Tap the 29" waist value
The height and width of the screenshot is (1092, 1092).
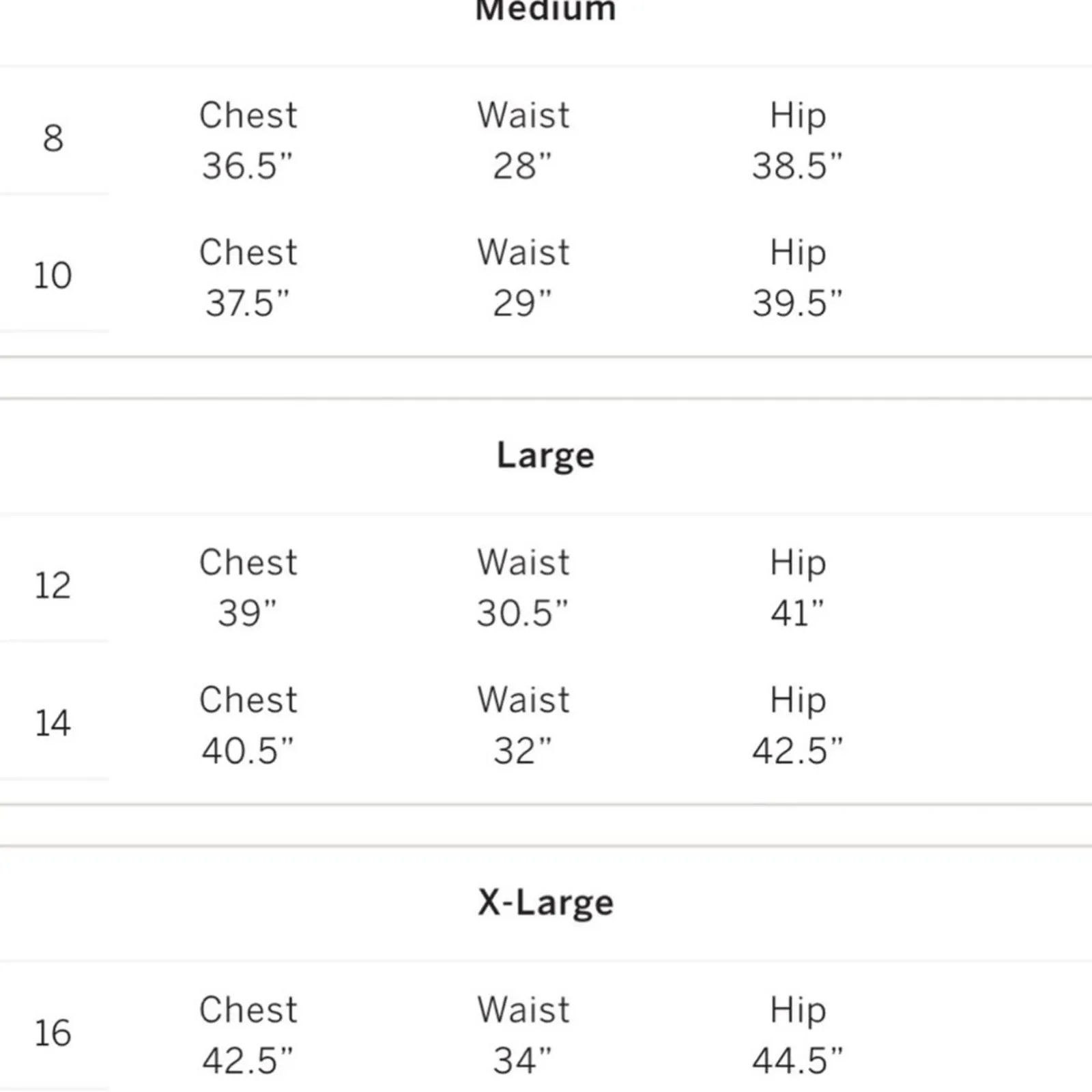click(522, 303)
